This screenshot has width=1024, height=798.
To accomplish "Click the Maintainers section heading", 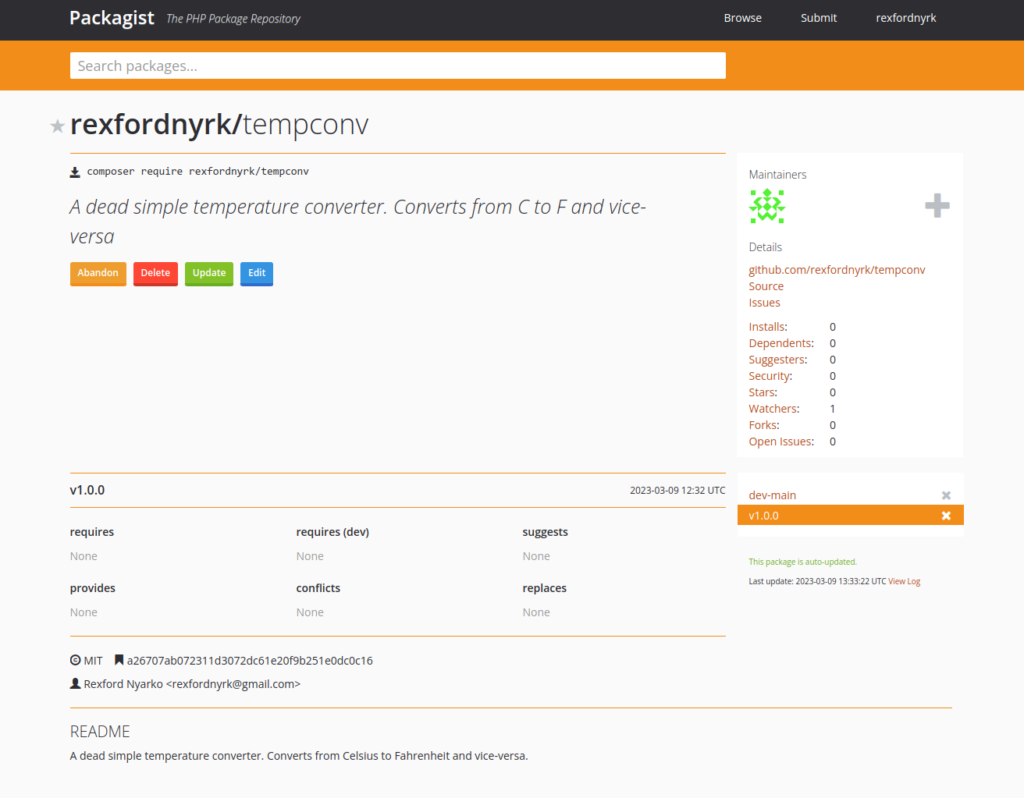I will [x=777, y=174].
